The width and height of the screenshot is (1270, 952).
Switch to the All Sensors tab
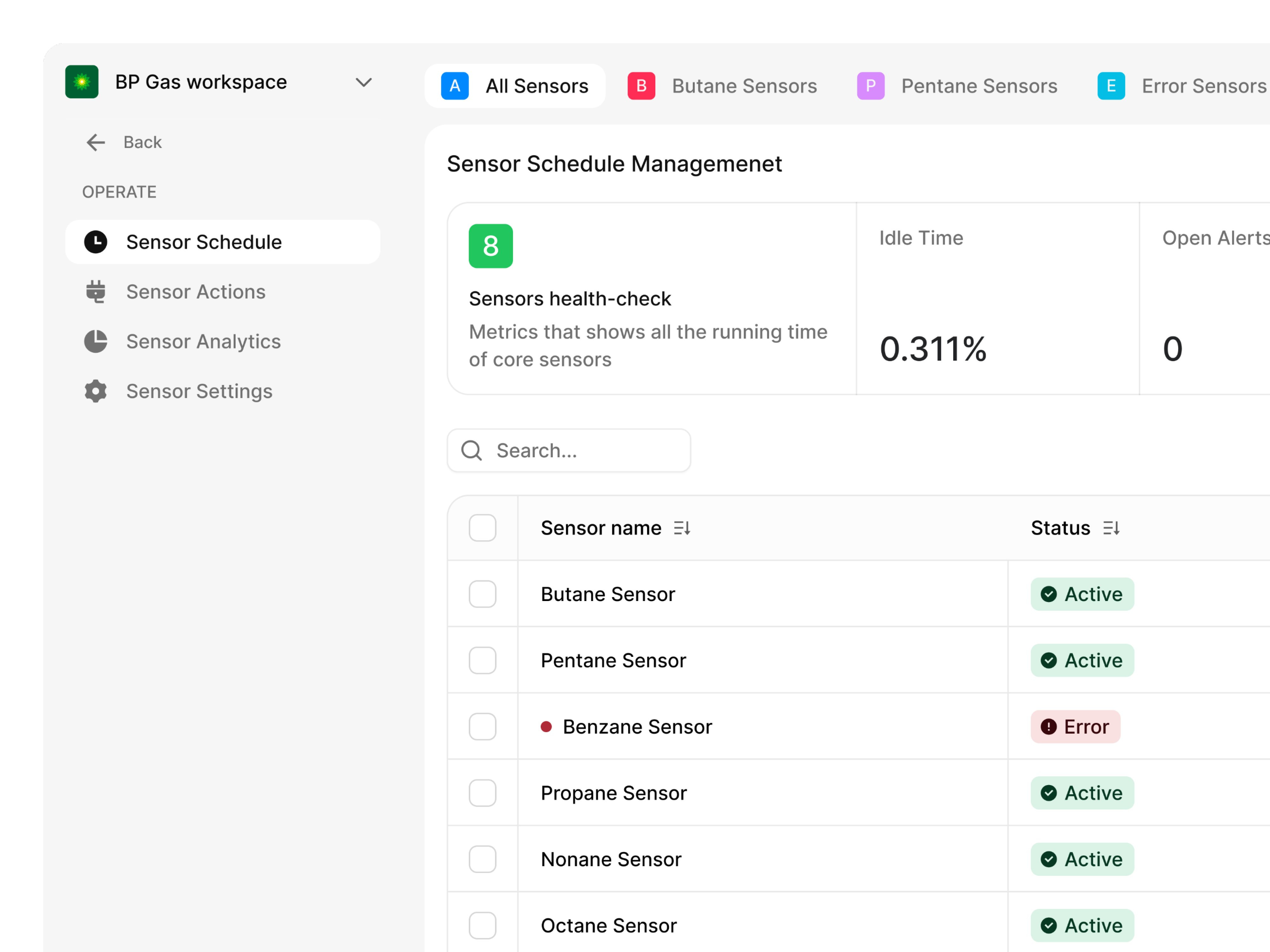pyautogui.click(x=515, y=86)
